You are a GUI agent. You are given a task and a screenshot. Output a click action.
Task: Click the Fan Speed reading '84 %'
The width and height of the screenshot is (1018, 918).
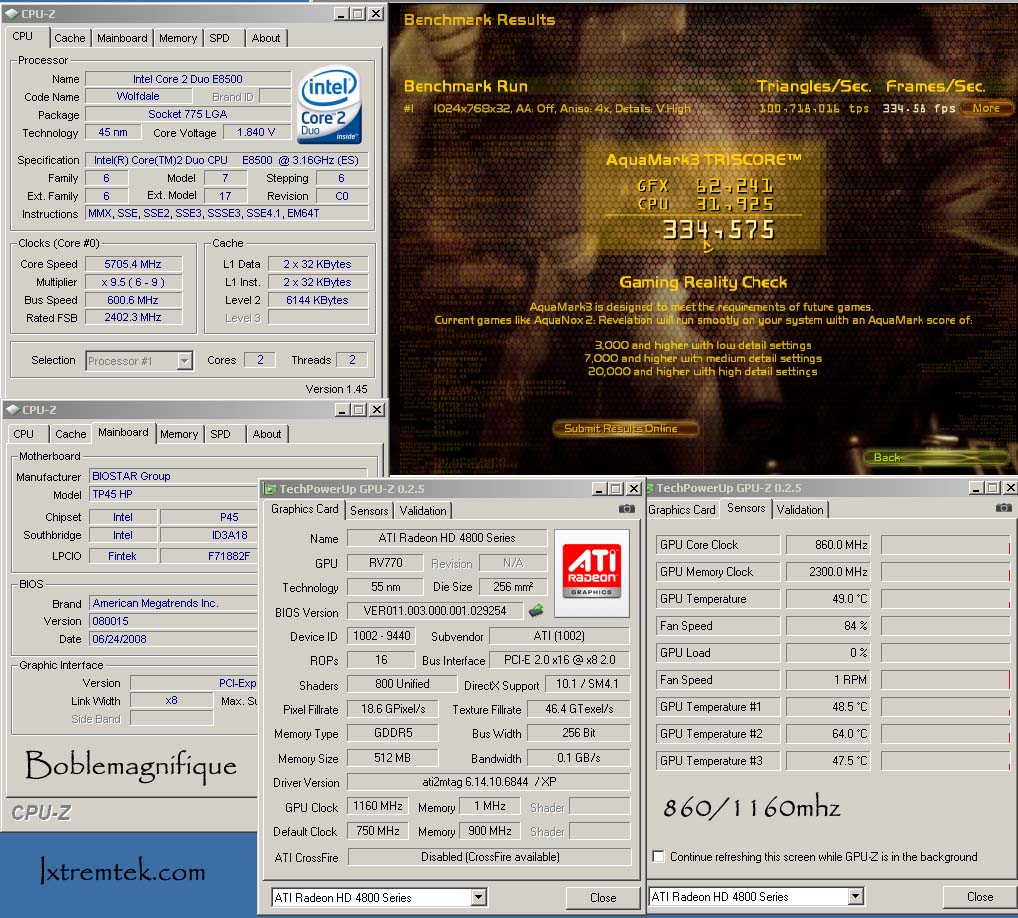[x=828, y=626]
